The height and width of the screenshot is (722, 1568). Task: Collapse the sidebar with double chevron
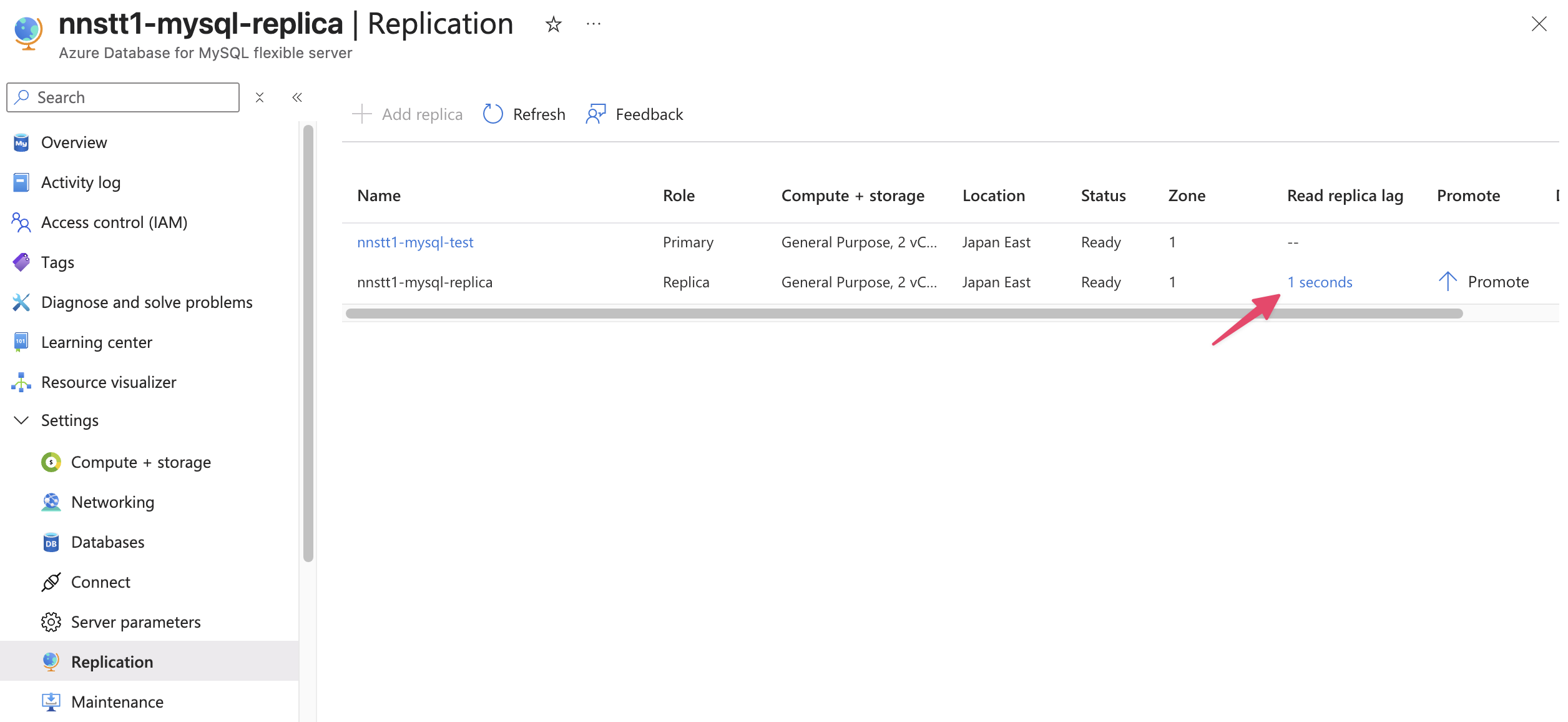tap(297, 97)
